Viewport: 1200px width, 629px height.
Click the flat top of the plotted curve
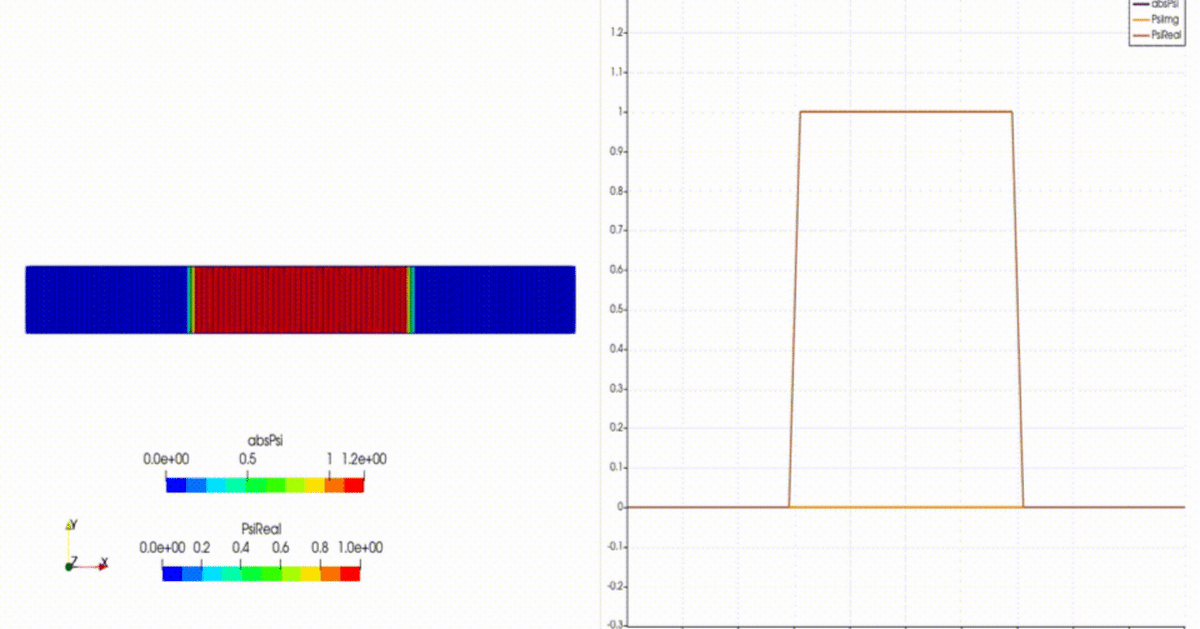click(x=906, y=112)
